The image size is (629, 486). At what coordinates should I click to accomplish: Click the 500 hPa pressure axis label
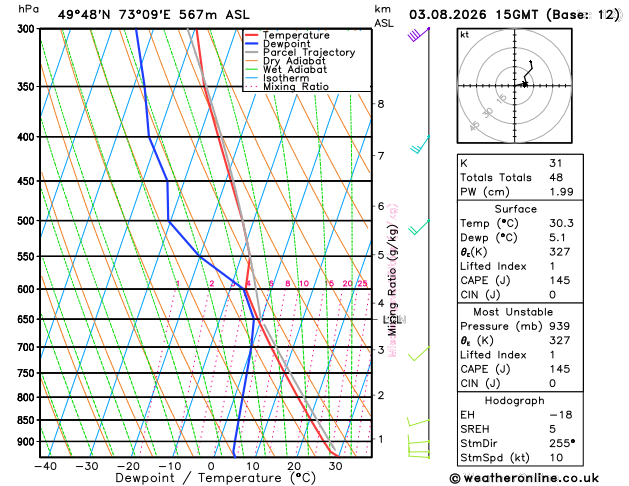(x=26, y=221)
